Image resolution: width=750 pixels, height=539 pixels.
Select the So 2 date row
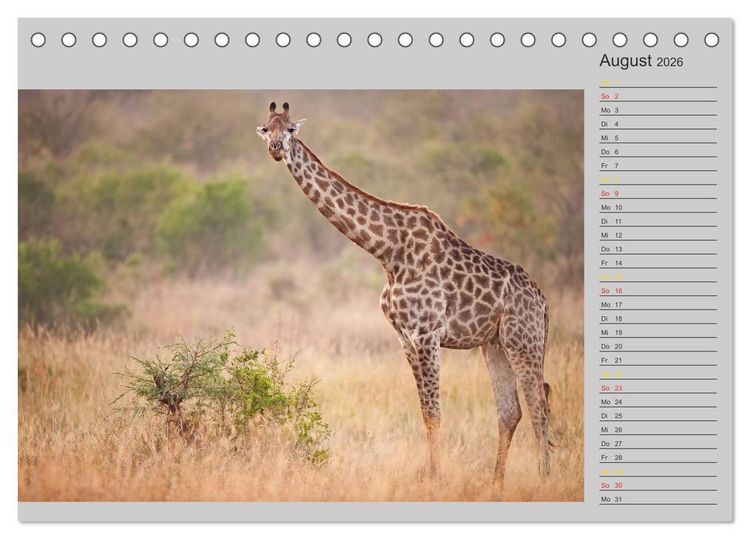[x=658, y=96]
